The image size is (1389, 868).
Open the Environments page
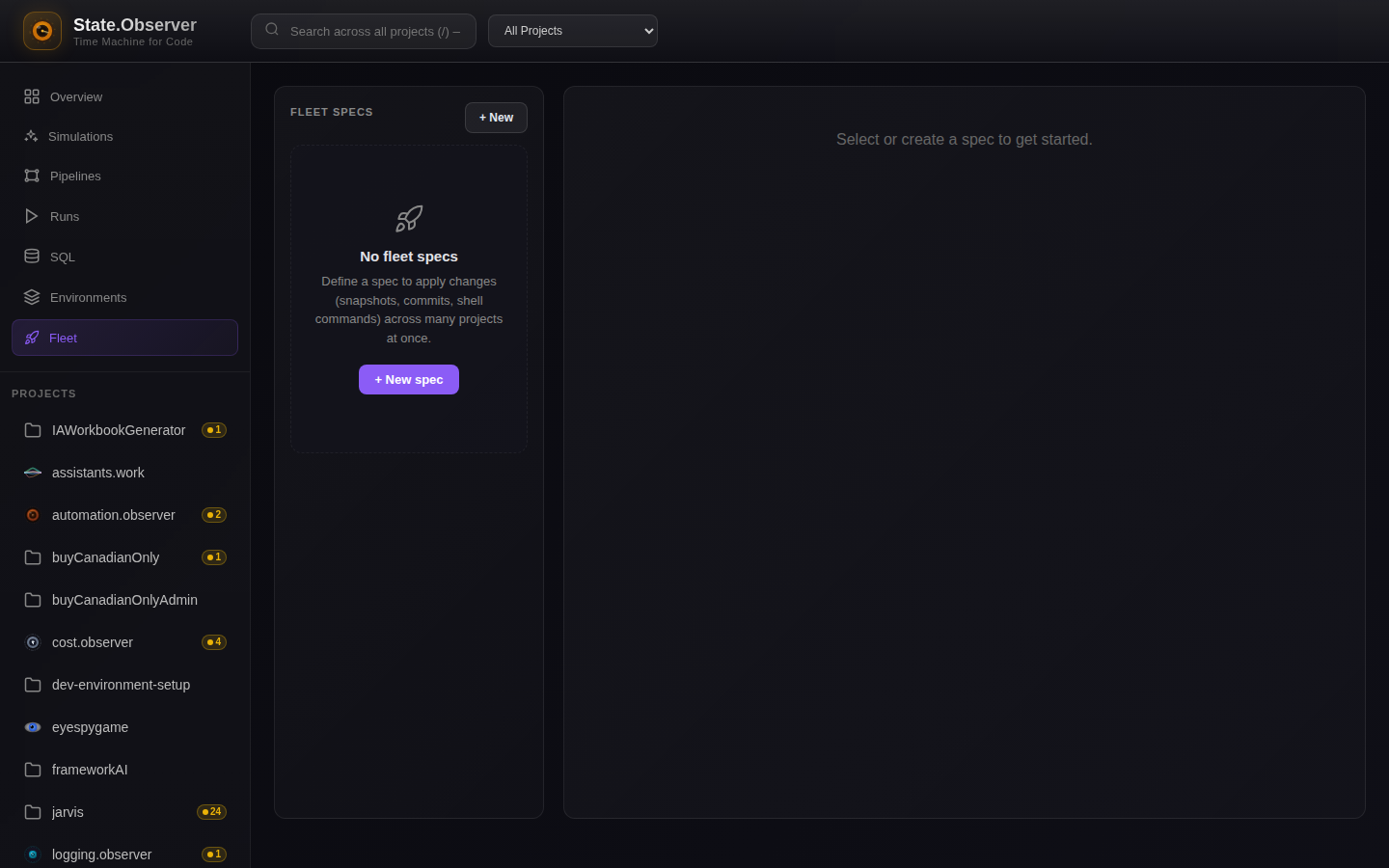click(125, 297)
